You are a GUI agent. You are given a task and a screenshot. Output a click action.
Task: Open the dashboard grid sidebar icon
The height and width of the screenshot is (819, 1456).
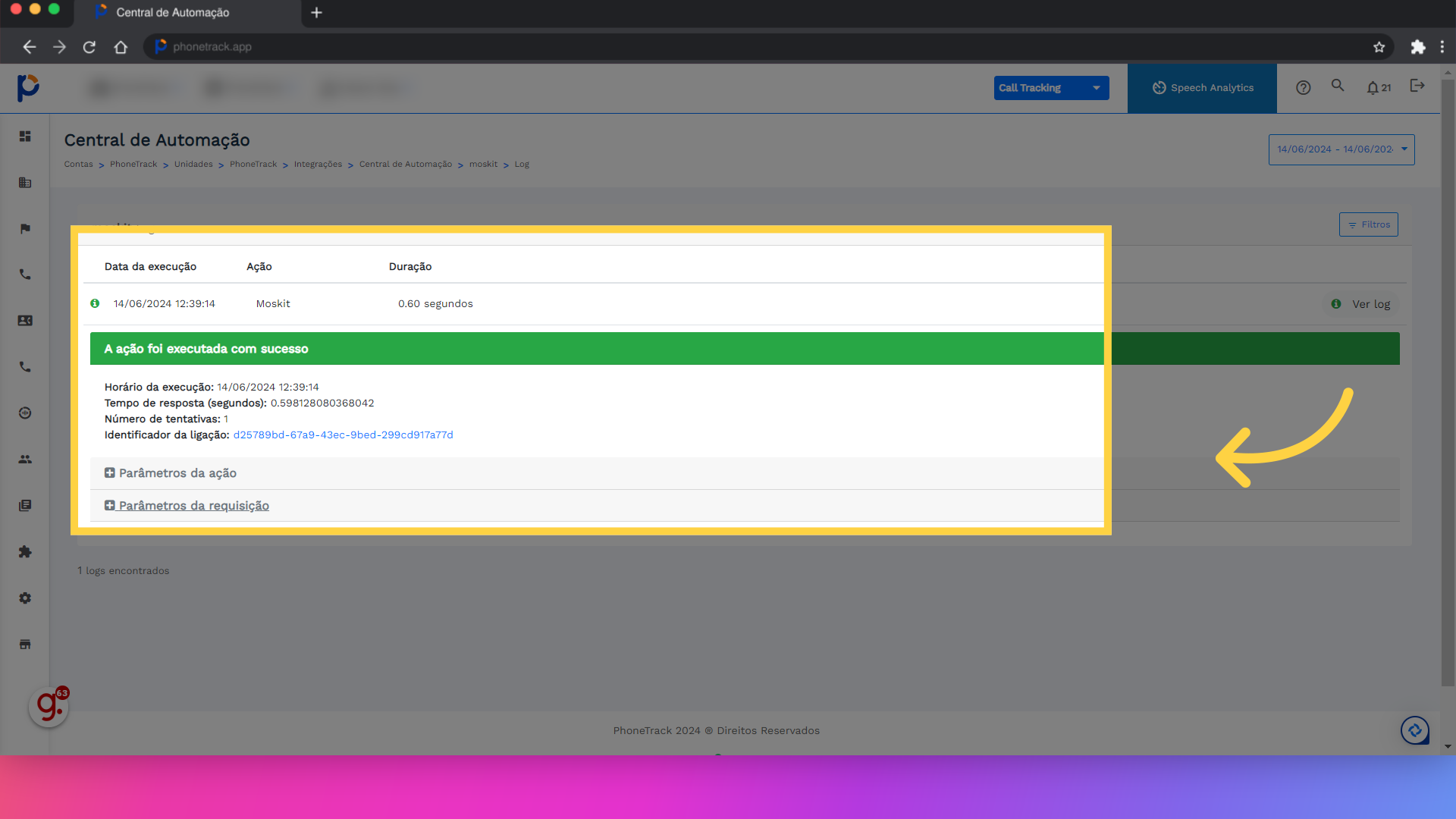click(25, 136)
